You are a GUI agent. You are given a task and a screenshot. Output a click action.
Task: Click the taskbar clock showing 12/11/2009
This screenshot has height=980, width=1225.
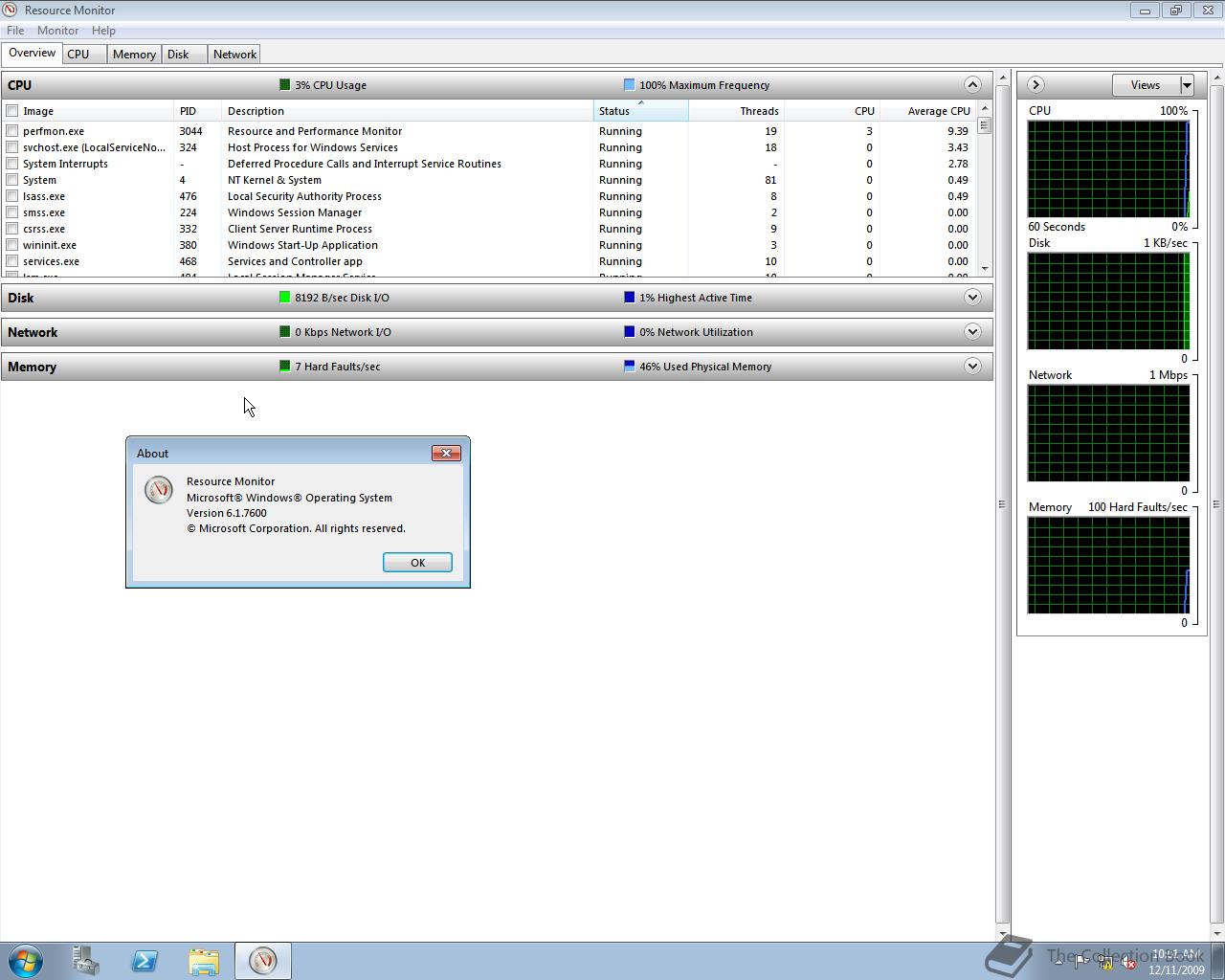coord(1176,962)
